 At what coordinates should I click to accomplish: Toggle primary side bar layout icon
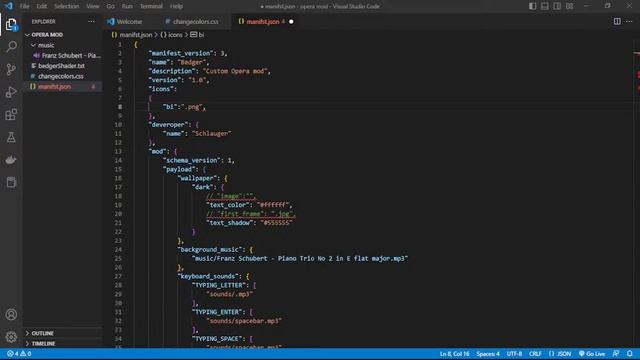coord(533,6)
